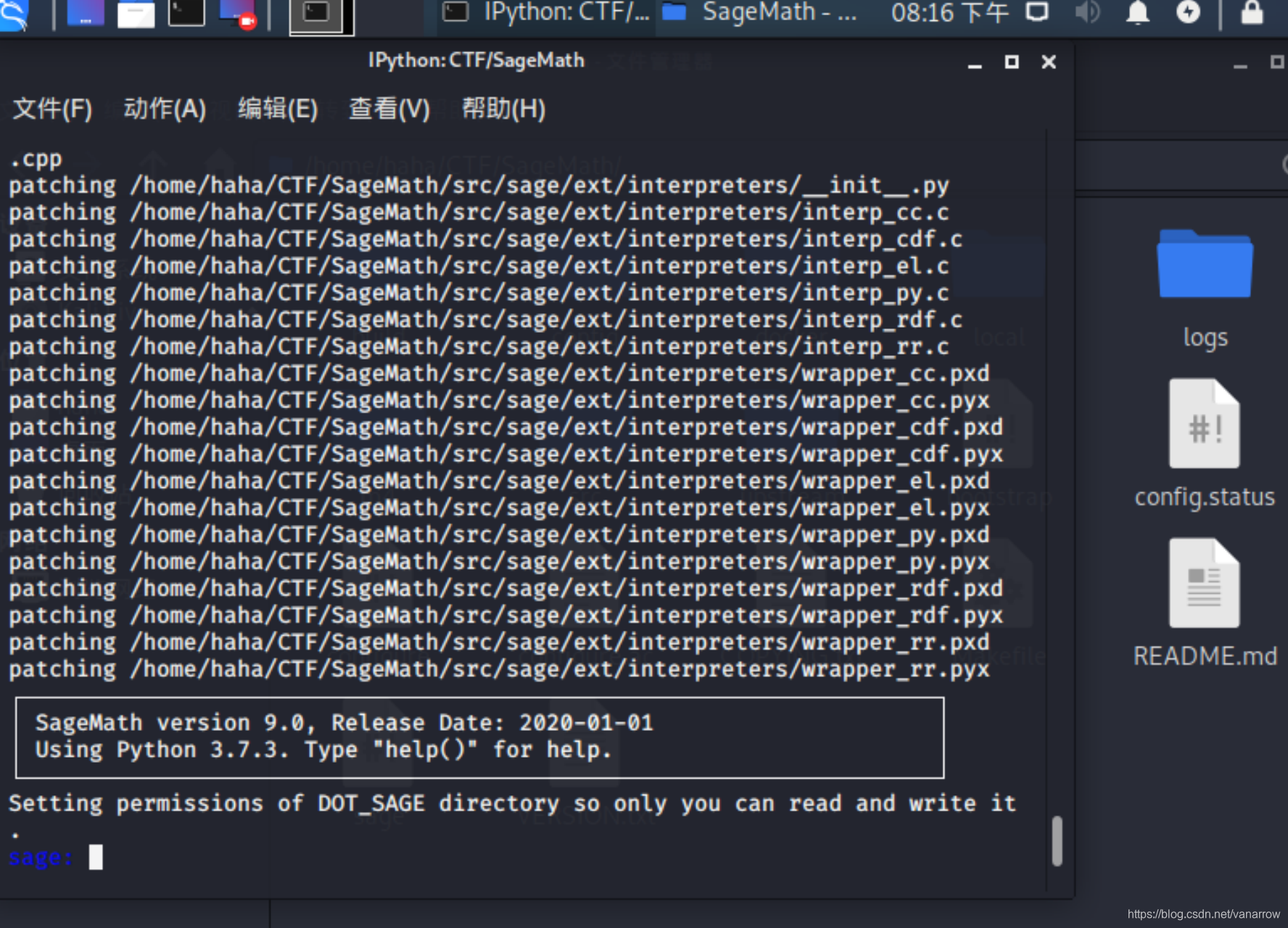Open the white file manager launcher
Image resolution: width=1288 pixels, height=928 pixels.
(x=136, y=13)
